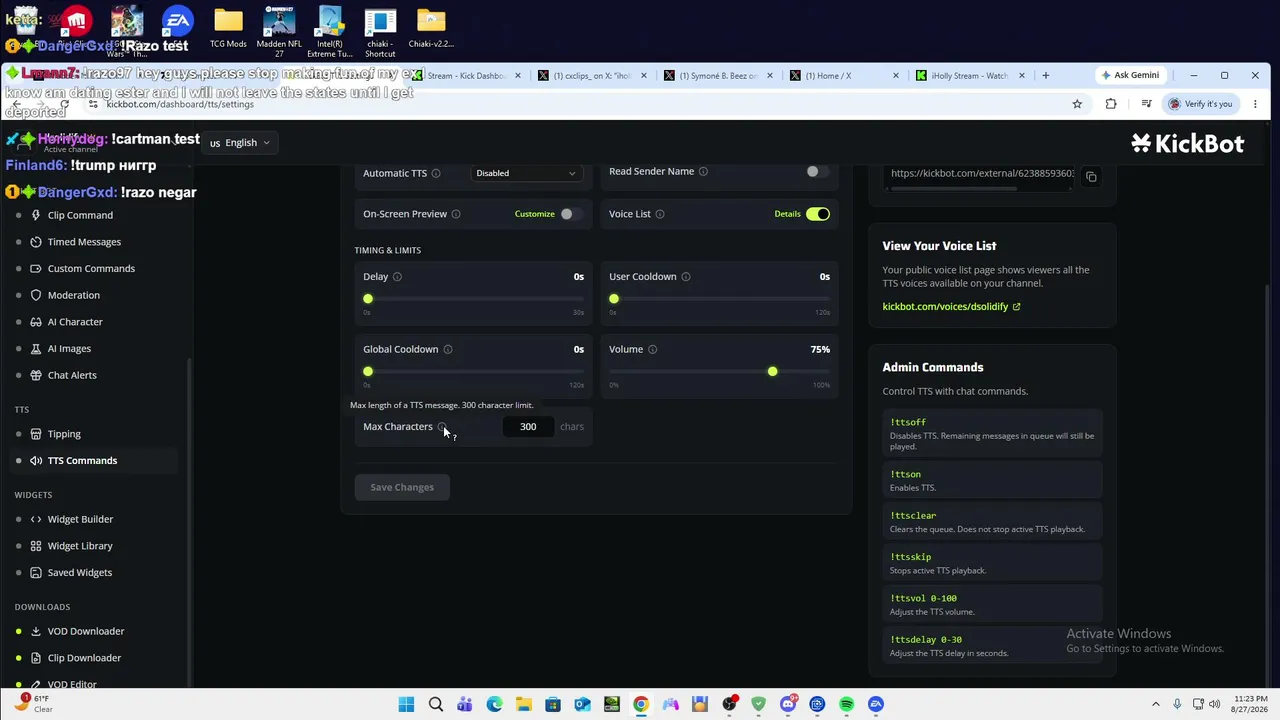Show Global Cooldown info icon

[x=448, y=349]
